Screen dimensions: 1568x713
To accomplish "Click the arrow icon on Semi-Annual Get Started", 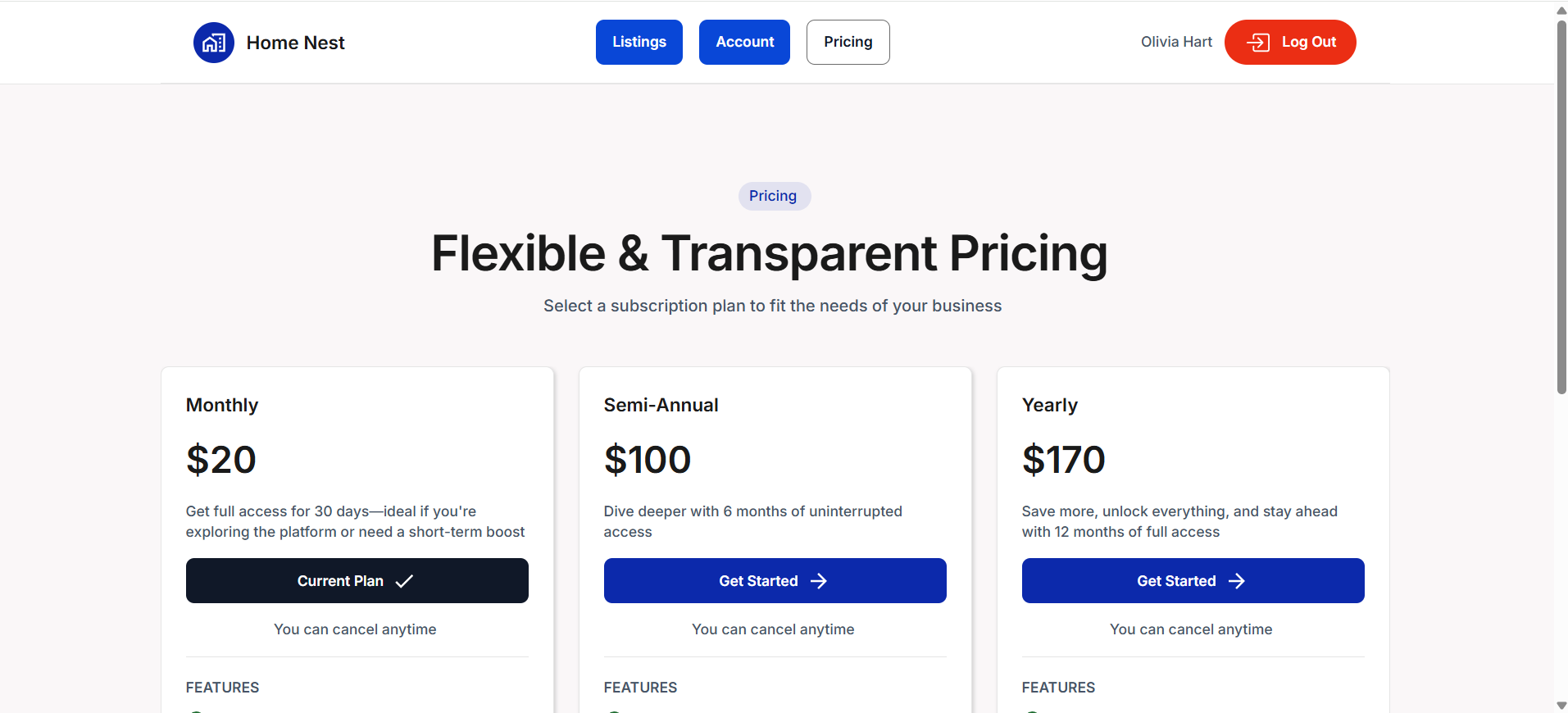I will (819, 581).
